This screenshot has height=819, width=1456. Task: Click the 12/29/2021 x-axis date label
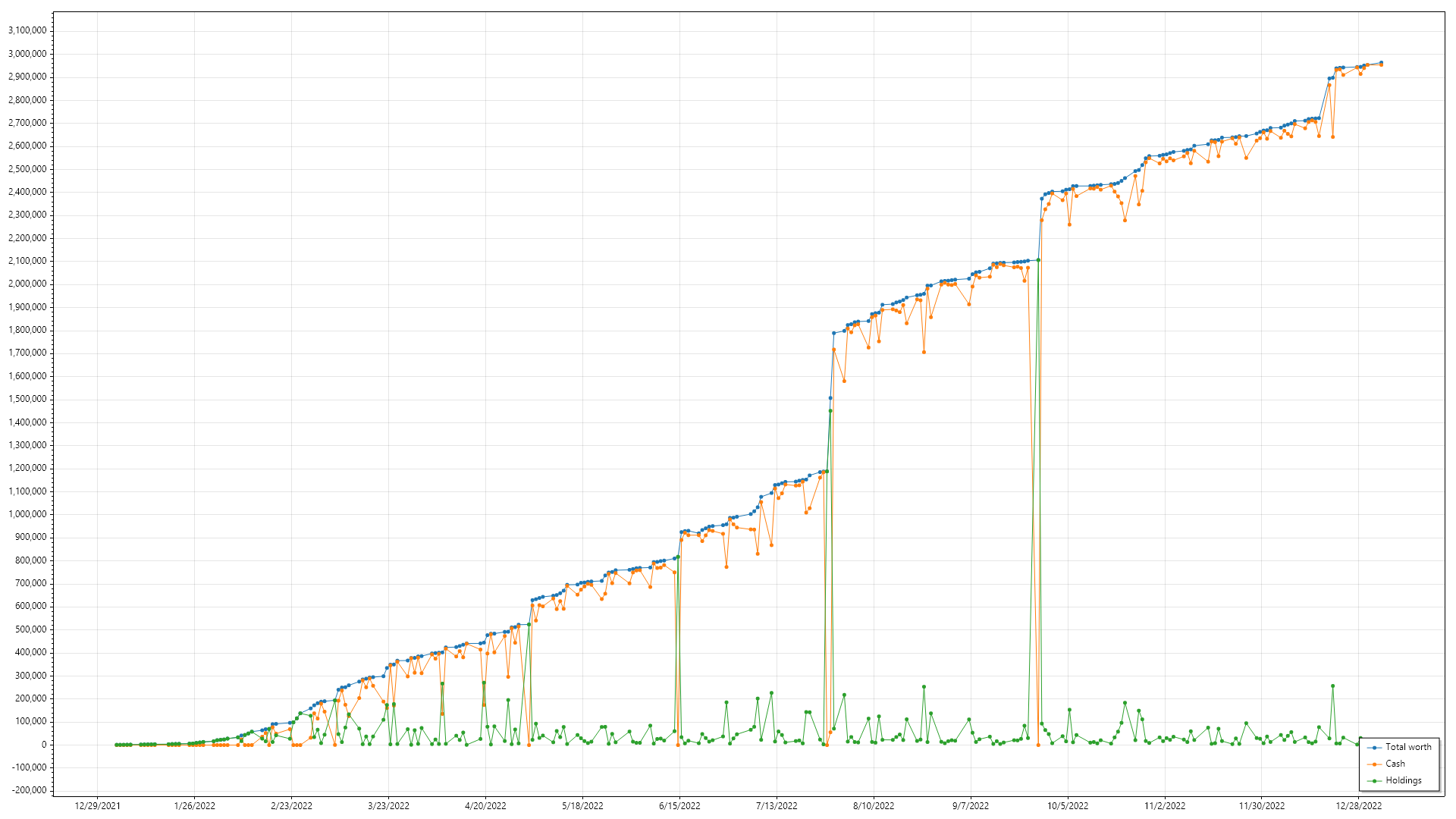click(98, 806)
